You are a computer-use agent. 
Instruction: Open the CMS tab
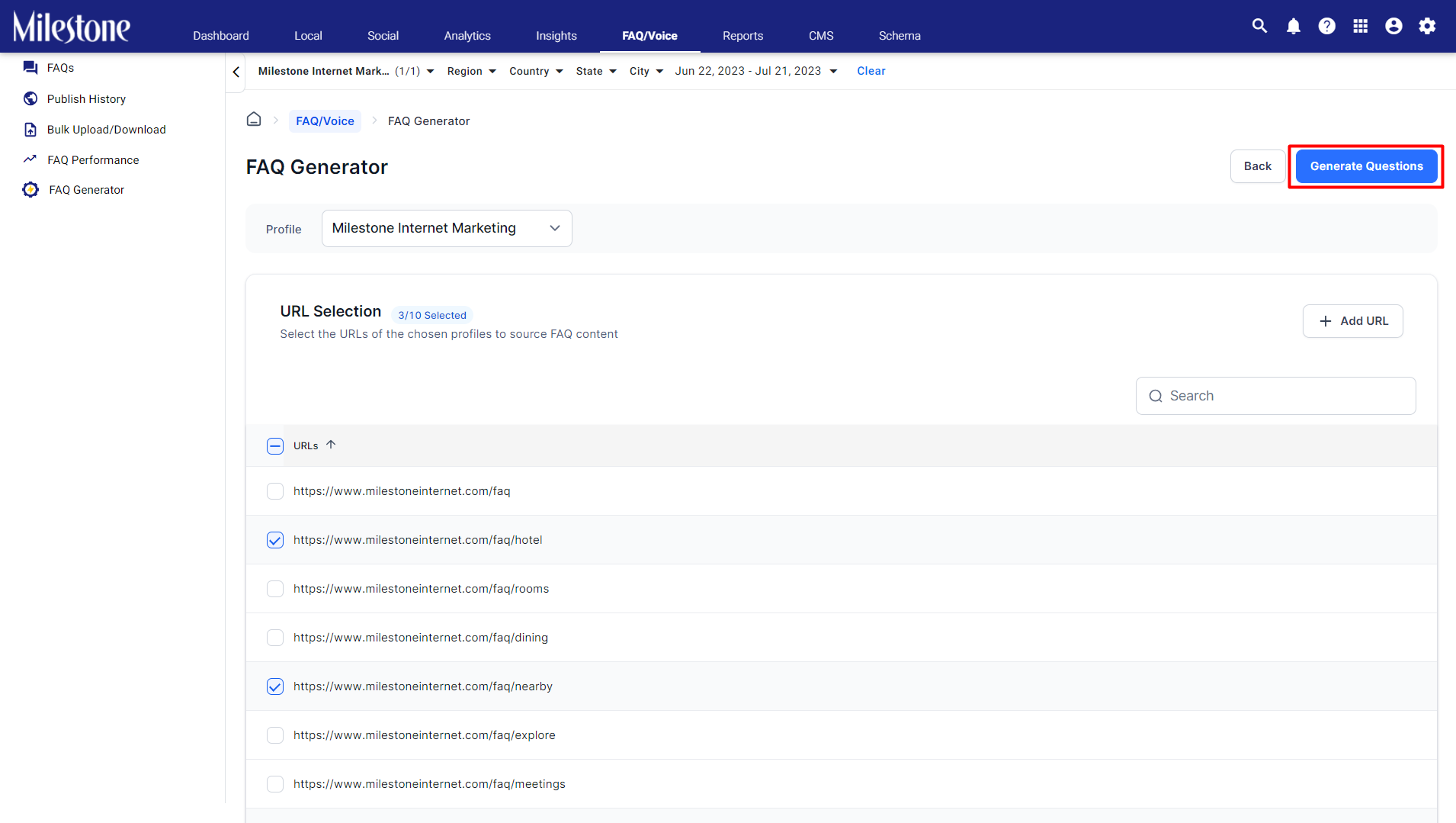click(x=821, y=36)
